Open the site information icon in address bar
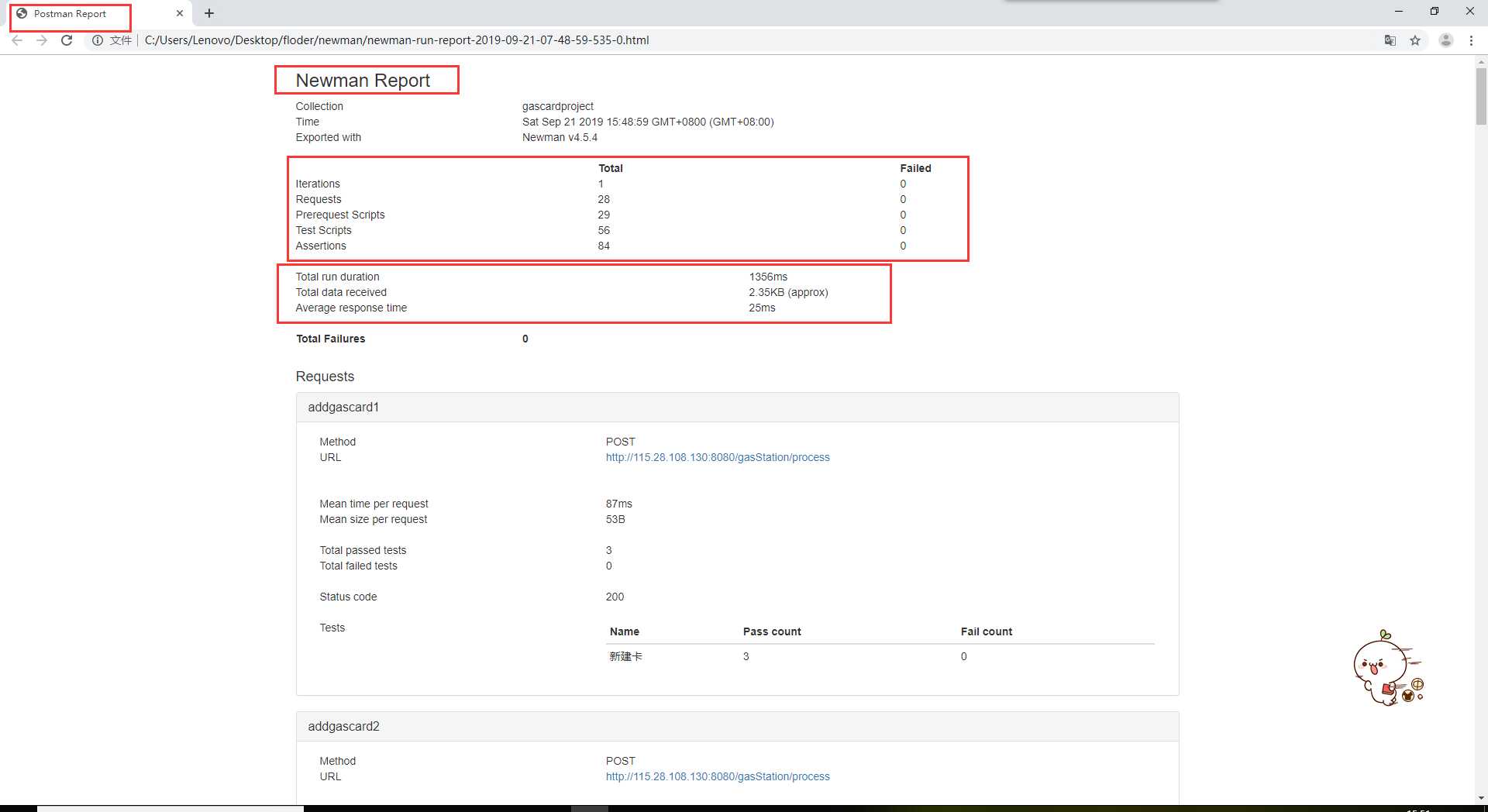The width and height of the screenshot is (1488, 812). (x=98, y=40)
